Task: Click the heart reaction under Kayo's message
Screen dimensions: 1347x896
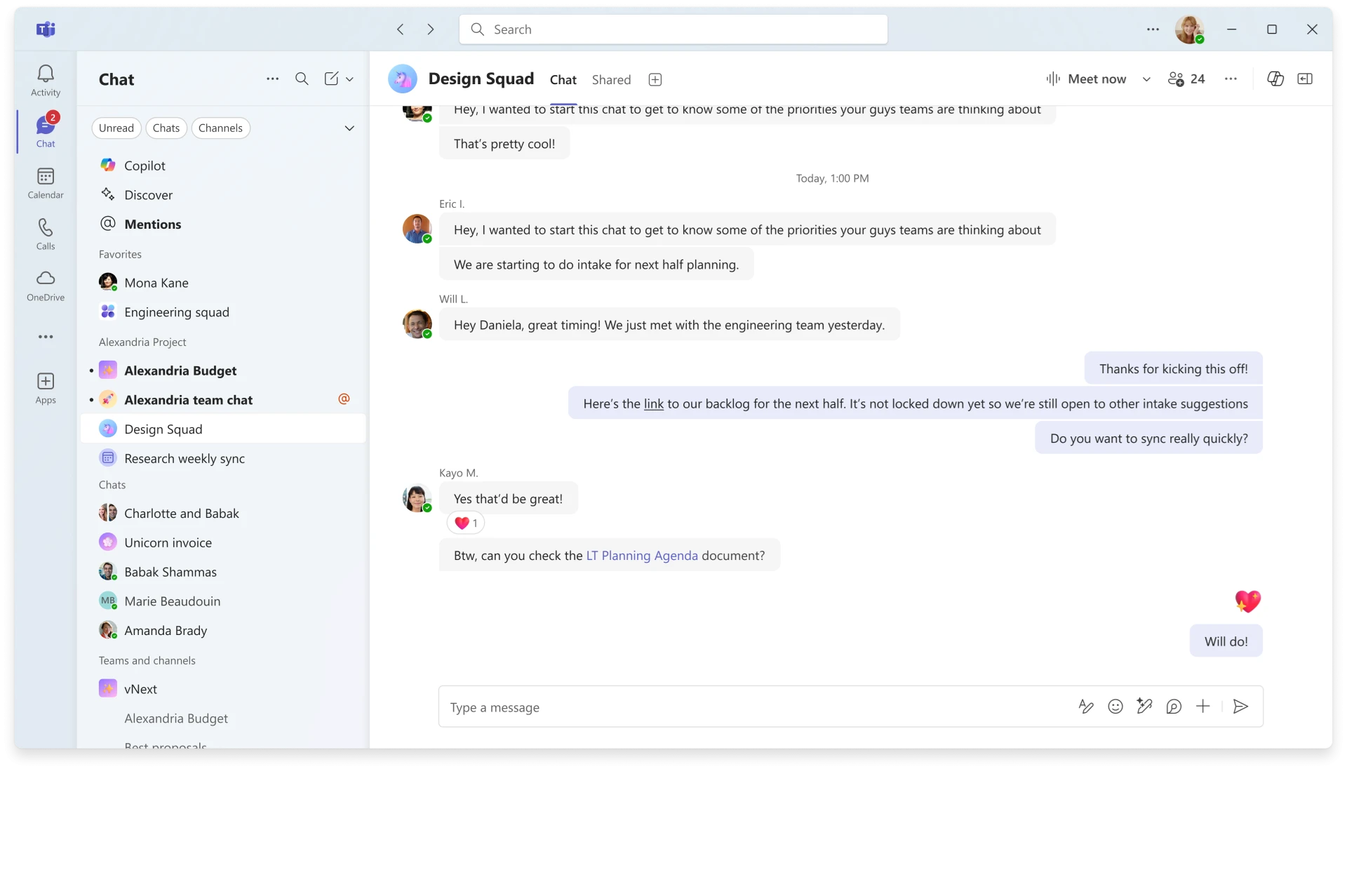Action: coord(465,523)
